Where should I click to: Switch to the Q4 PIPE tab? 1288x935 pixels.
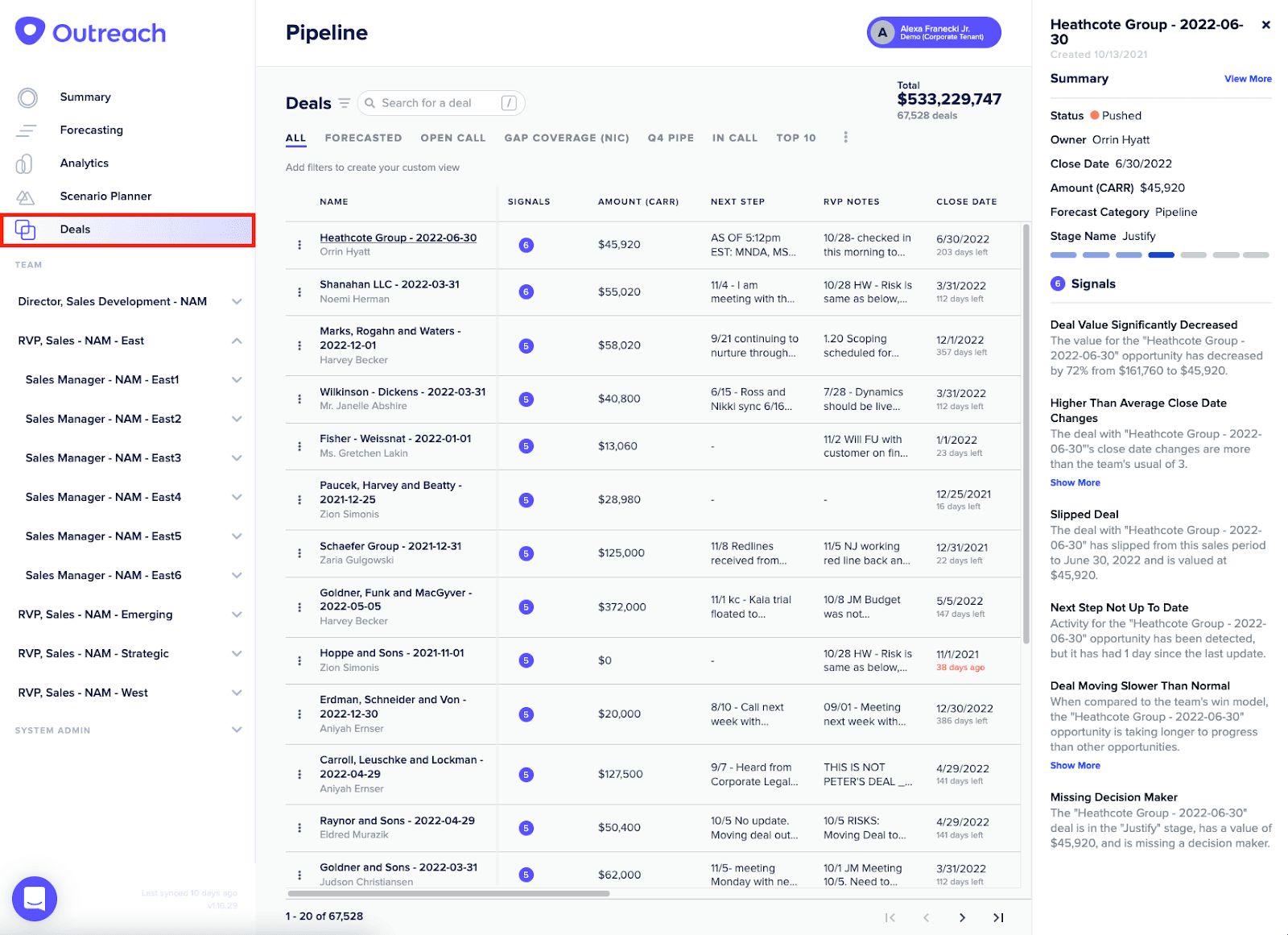[671, 138]
